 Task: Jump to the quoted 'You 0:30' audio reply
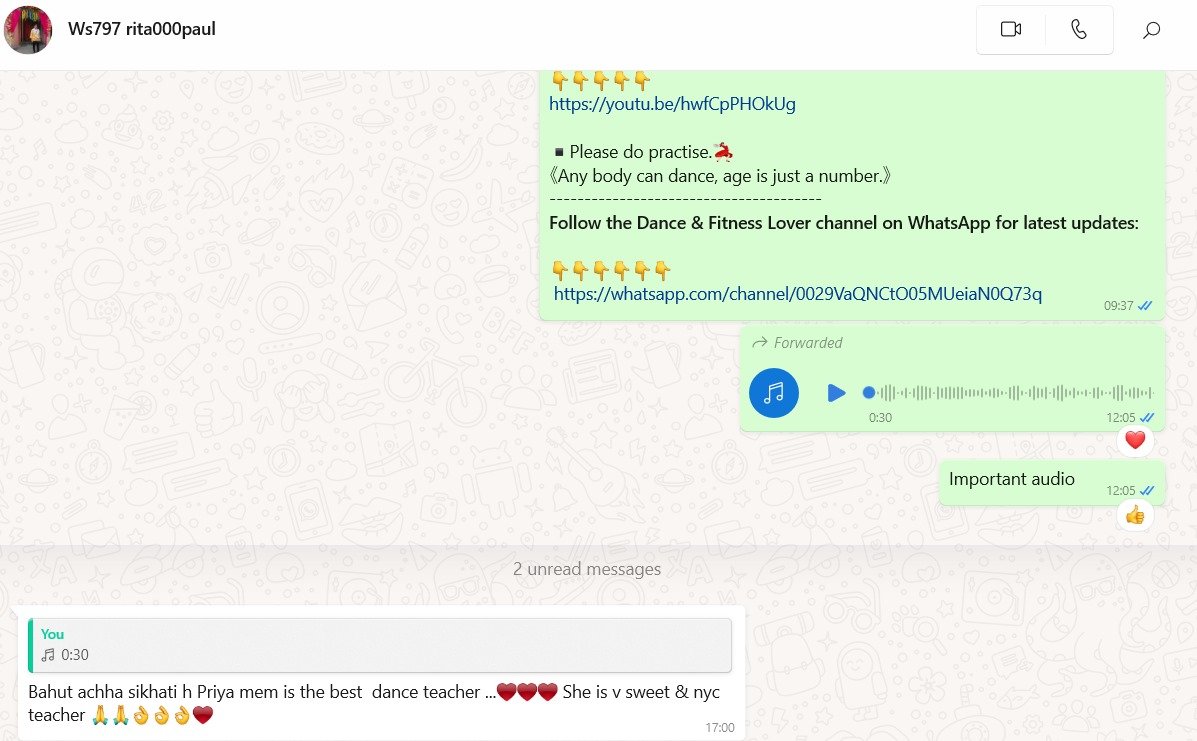point(379,645)
